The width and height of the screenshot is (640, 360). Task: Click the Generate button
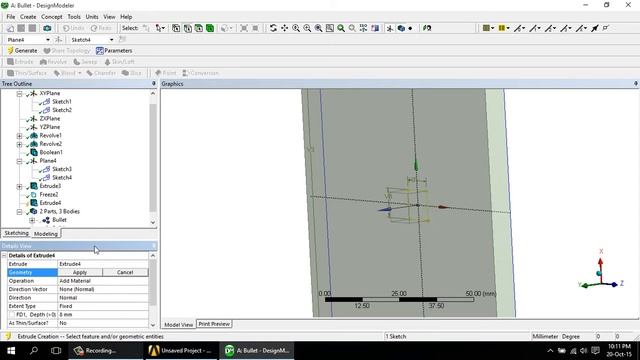pyautogui.click(x=22, y=51)
